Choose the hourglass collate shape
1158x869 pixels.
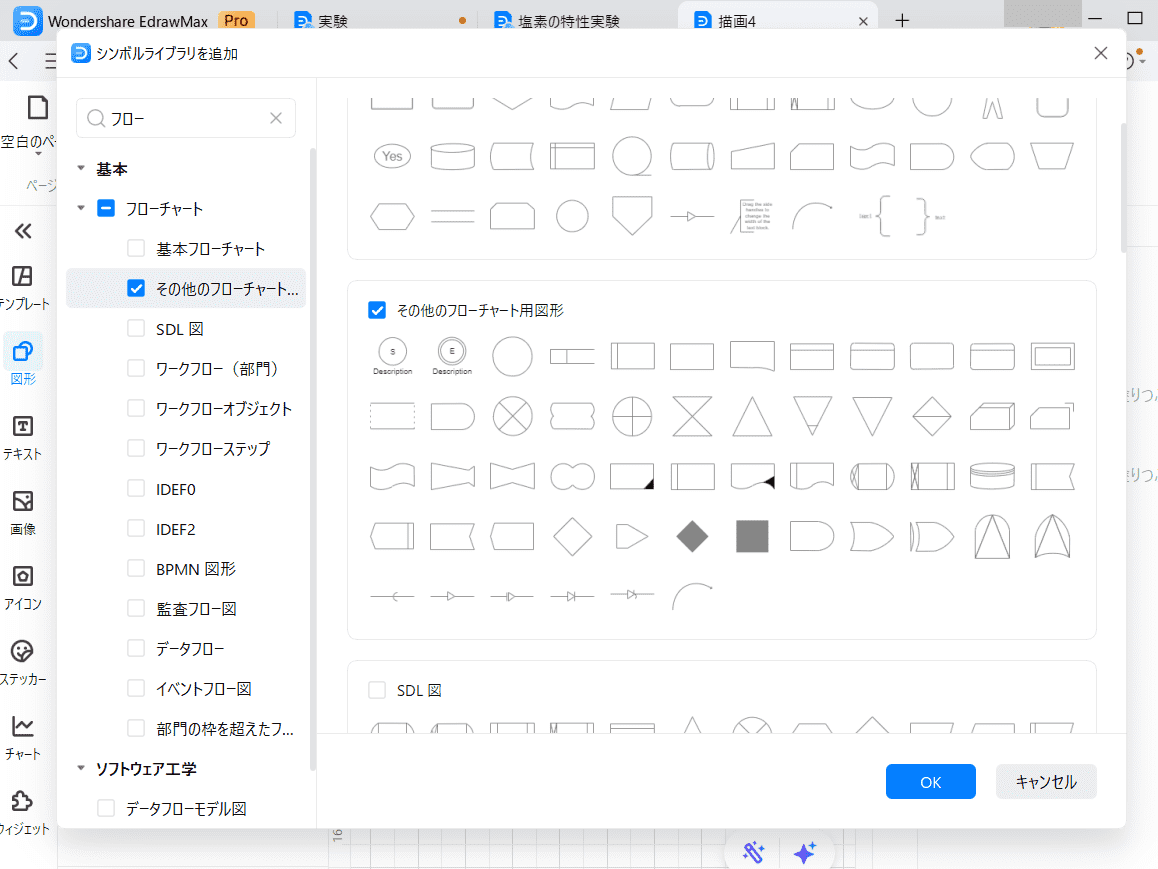(x=692, y=416)
